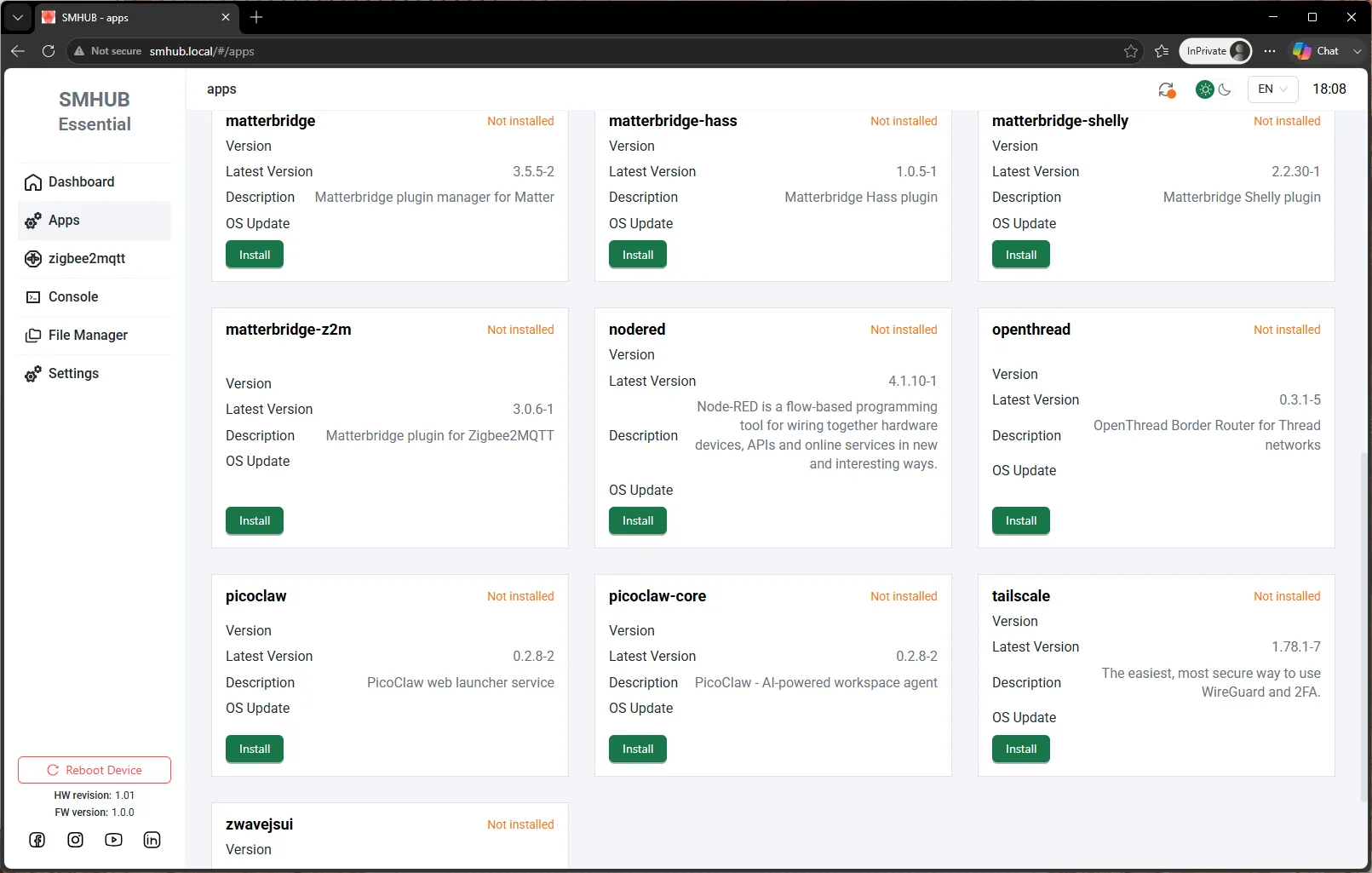The height and width of the screenshot is (873, 1372).
Task: Open the YouTube social icon
Action: coord(113,840)
